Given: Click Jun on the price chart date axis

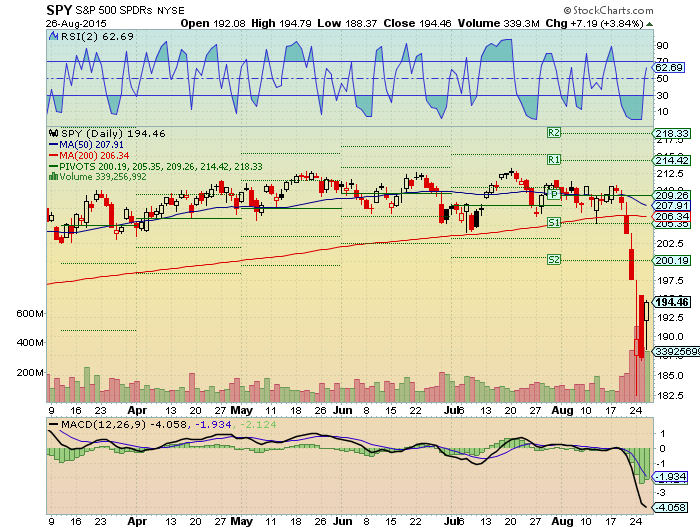Looking at the screenshot, I should pos(343,410).
